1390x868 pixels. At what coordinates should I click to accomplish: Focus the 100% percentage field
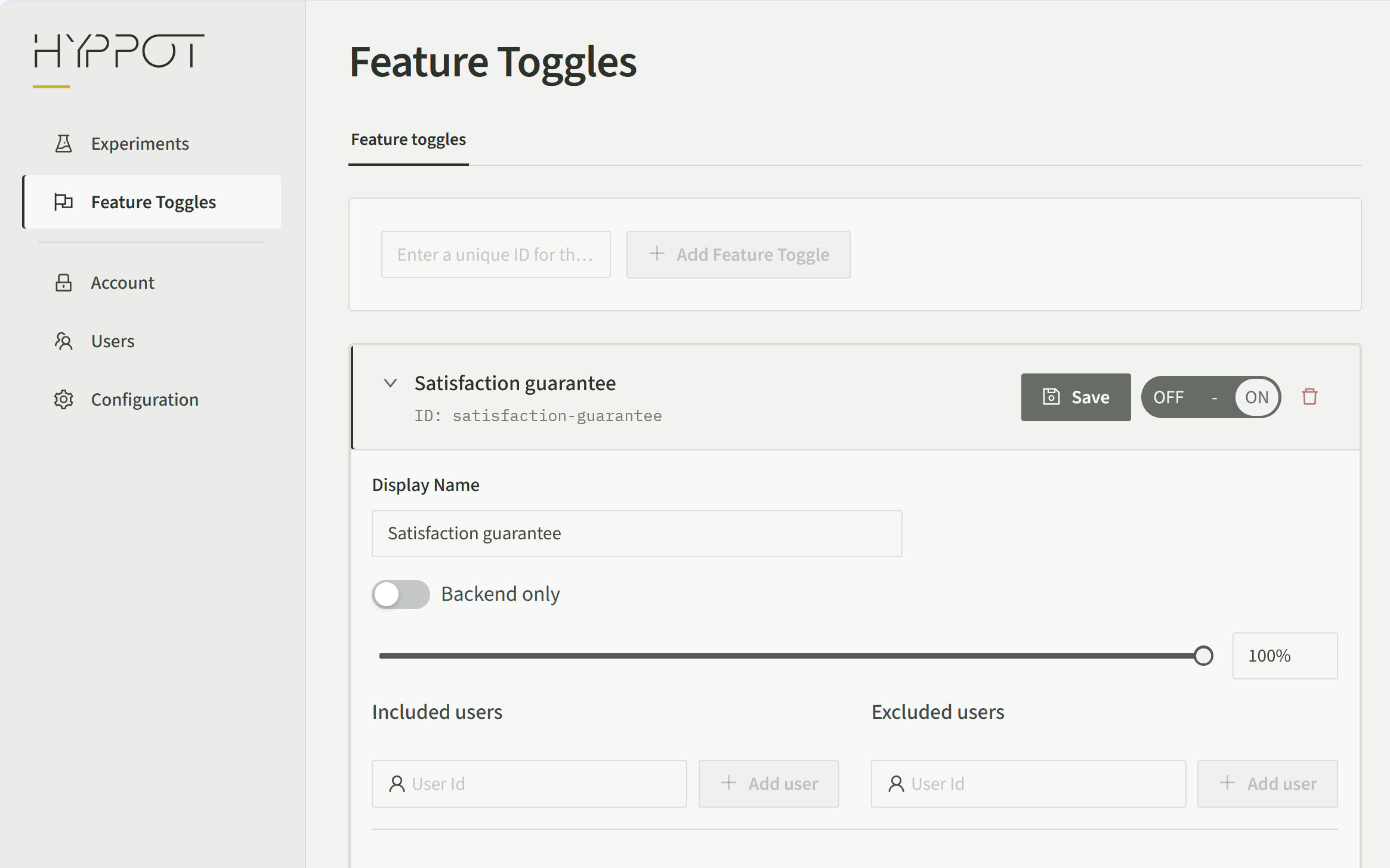[1285, 656]
